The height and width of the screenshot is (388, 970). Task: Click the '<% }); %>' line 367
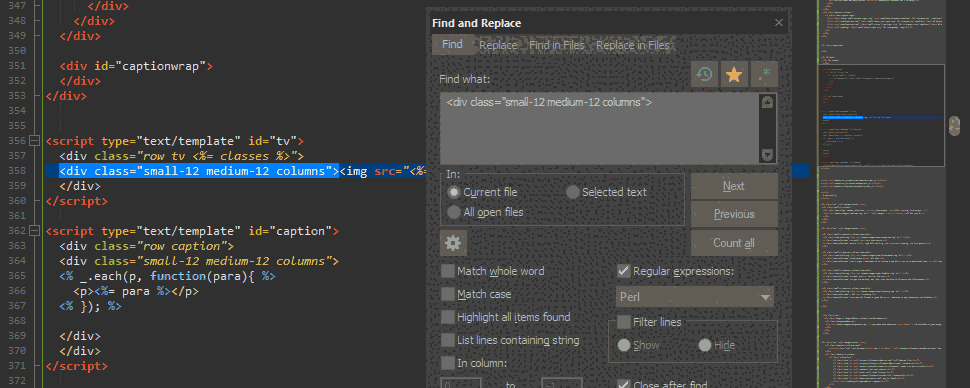tap(90, 306)
